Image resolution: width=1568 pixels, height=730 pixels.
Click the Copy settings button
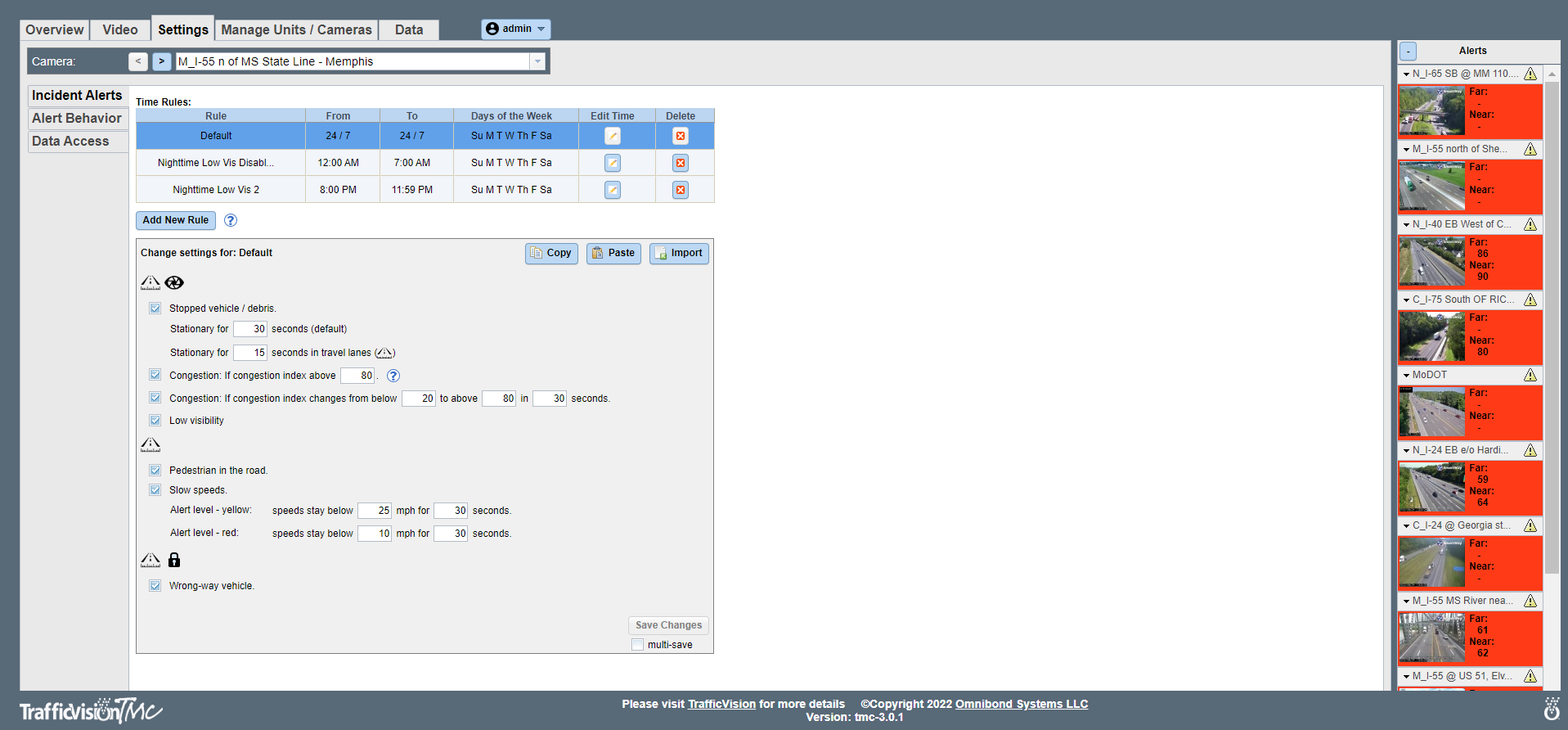pyautogui.click(x=551, y=254)
